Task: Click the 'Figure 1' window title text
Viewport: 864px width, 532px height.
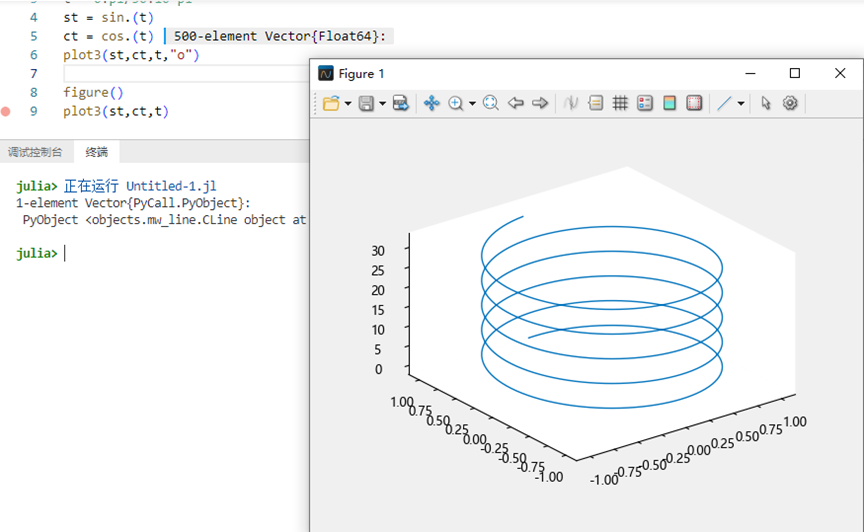Action: tap(361, 74)
